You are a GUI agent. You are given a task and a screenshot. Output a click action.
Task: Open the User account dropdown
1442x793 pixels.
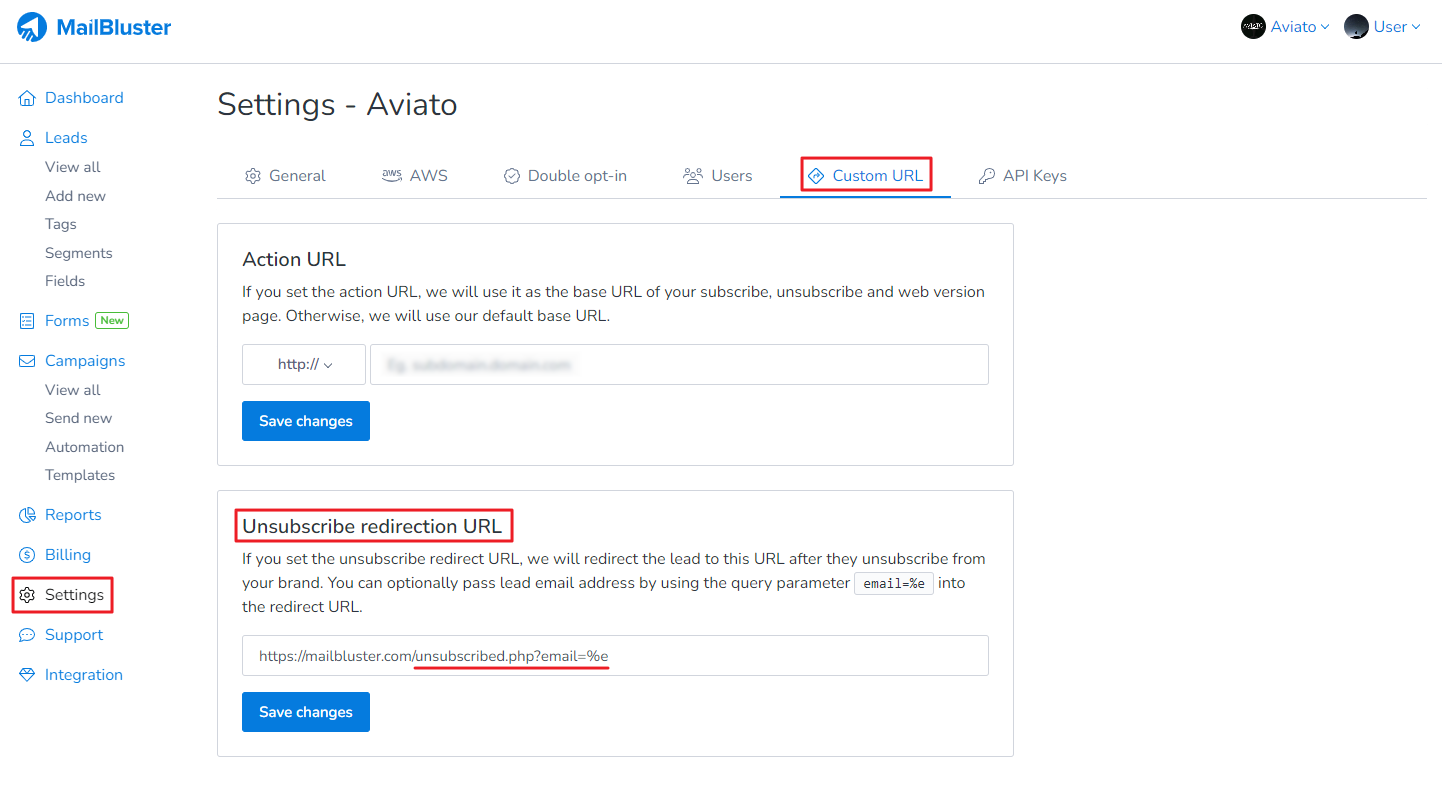1383,27
